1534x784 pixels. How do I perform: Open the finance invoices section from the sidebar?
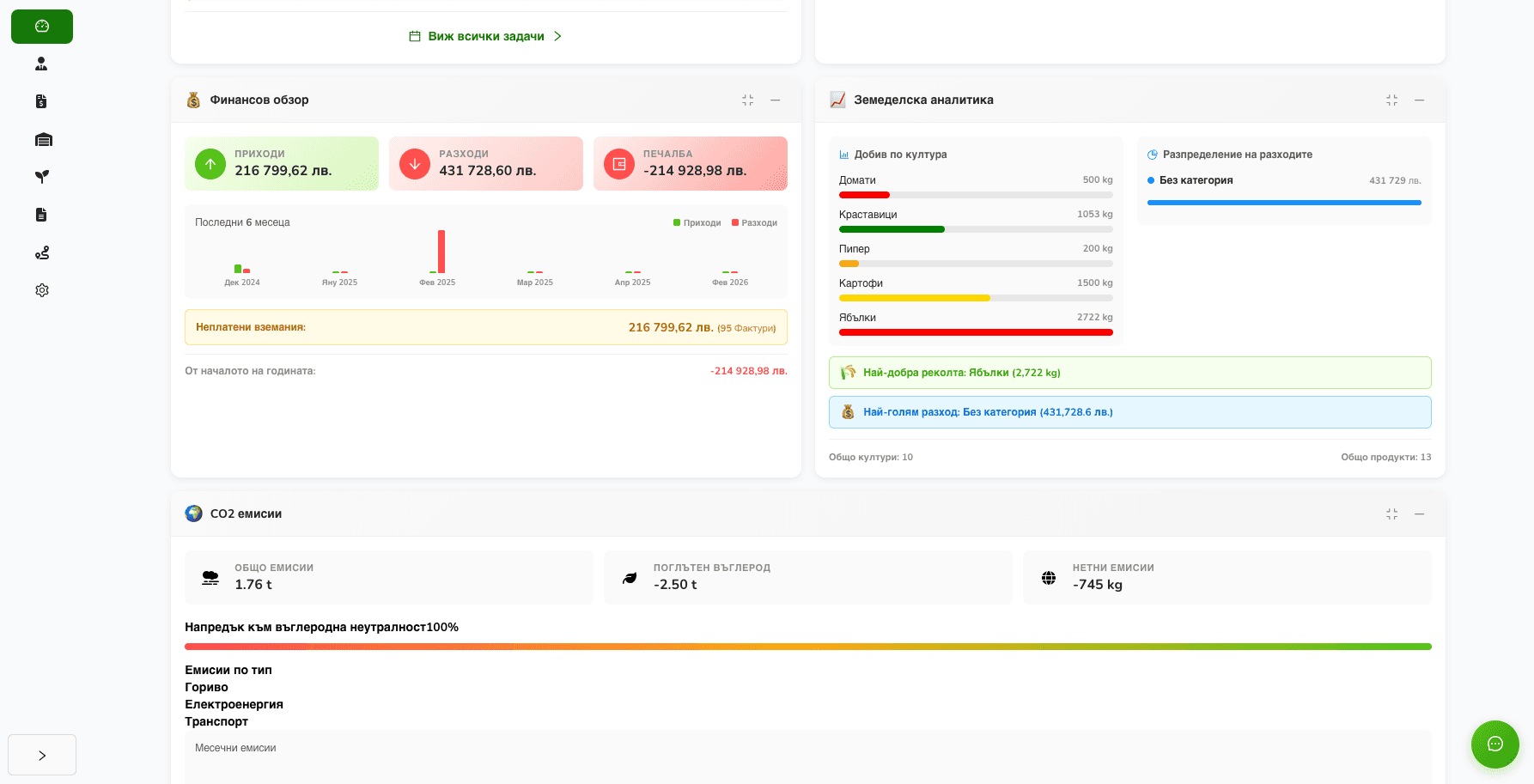[41, 100]
